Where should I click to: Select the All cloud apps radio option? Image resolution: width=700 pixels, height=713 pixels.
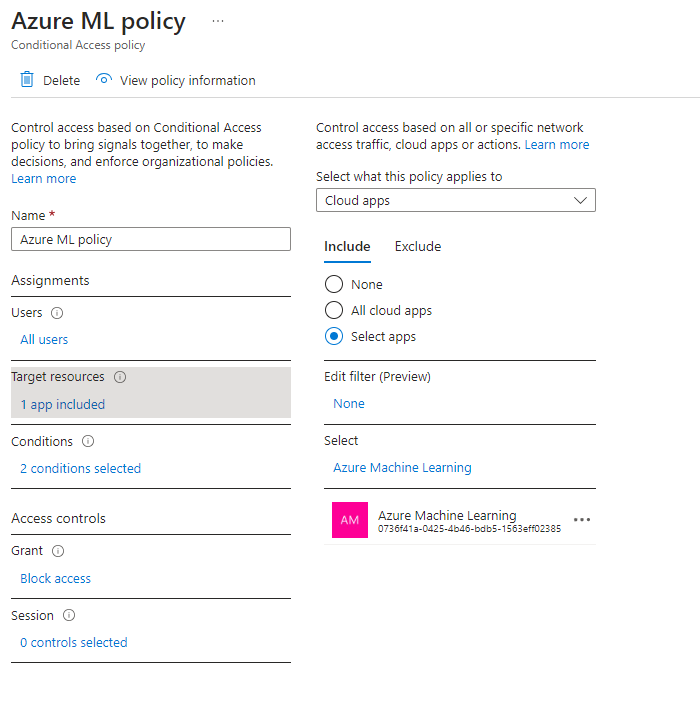click(x=334, y=311)
